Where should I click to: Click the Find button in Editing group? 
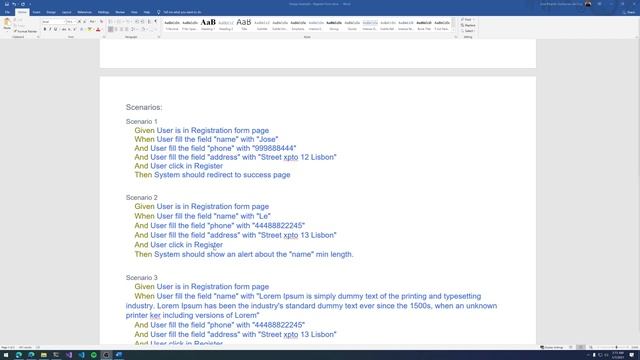click(x=467, y=20)
